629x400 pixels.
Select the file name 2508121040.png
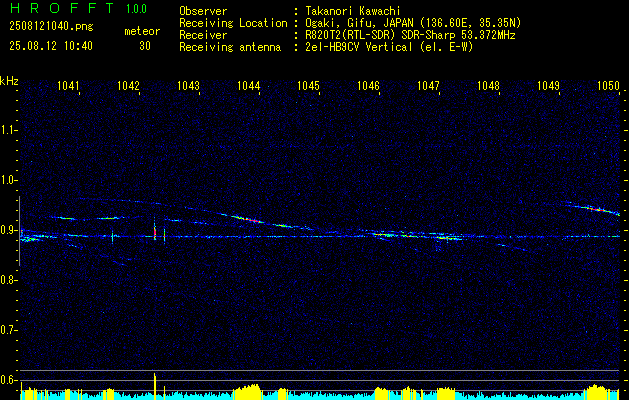[x=51, y=27]
